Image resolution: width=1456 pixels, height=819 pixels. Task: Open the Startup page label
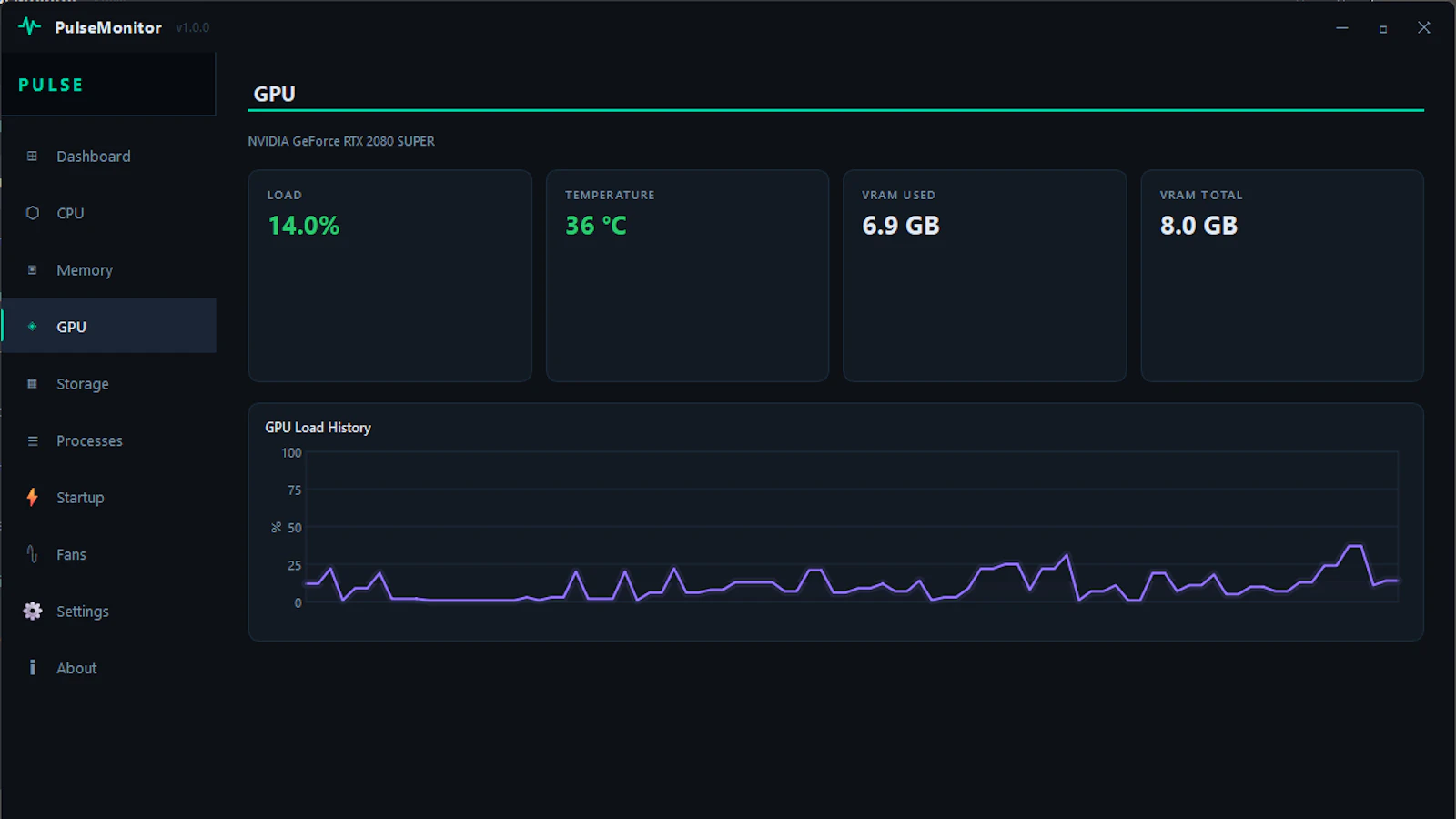pyautogui.click(x=80, y=498)
